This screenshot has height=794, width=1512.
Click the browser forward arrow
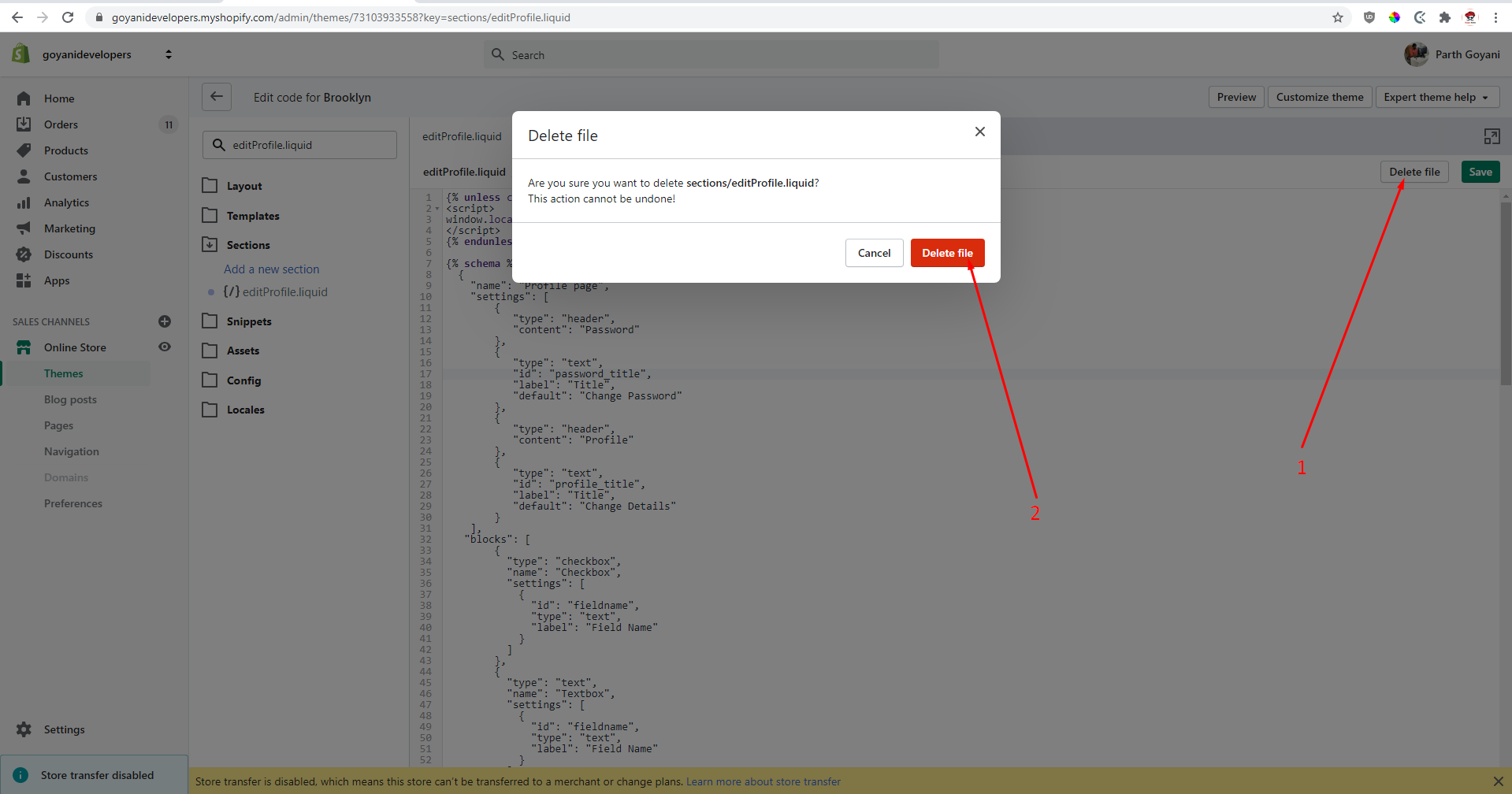click(x=43, y=17)
